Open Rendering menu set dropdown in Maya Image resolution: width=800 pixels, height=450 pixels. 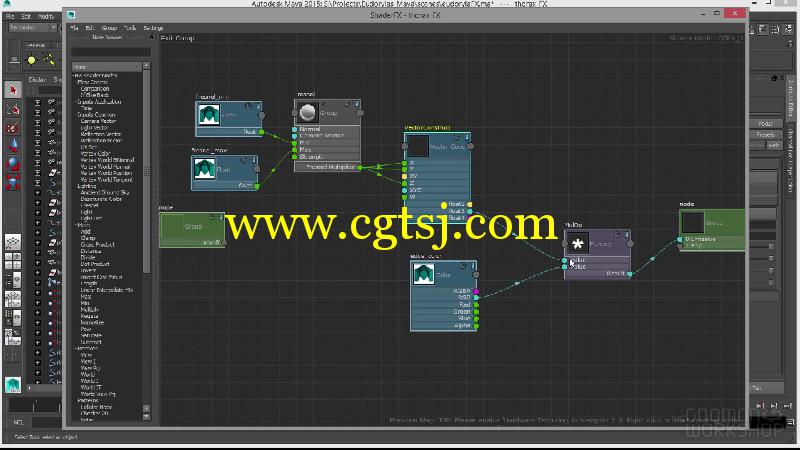point(32,28)
